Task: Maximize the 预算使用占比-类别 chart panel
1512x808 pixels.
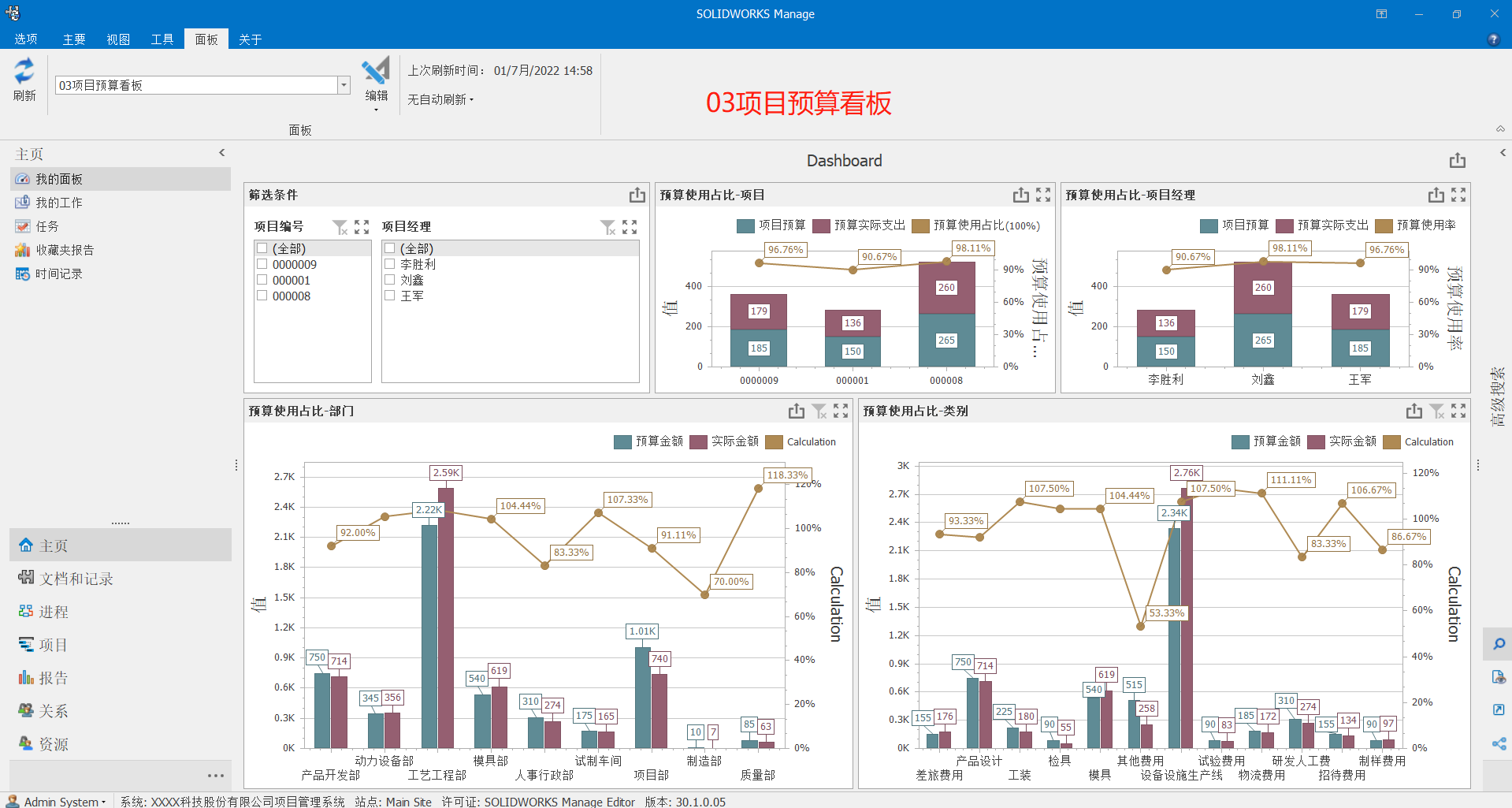Action: [1458, 411]
